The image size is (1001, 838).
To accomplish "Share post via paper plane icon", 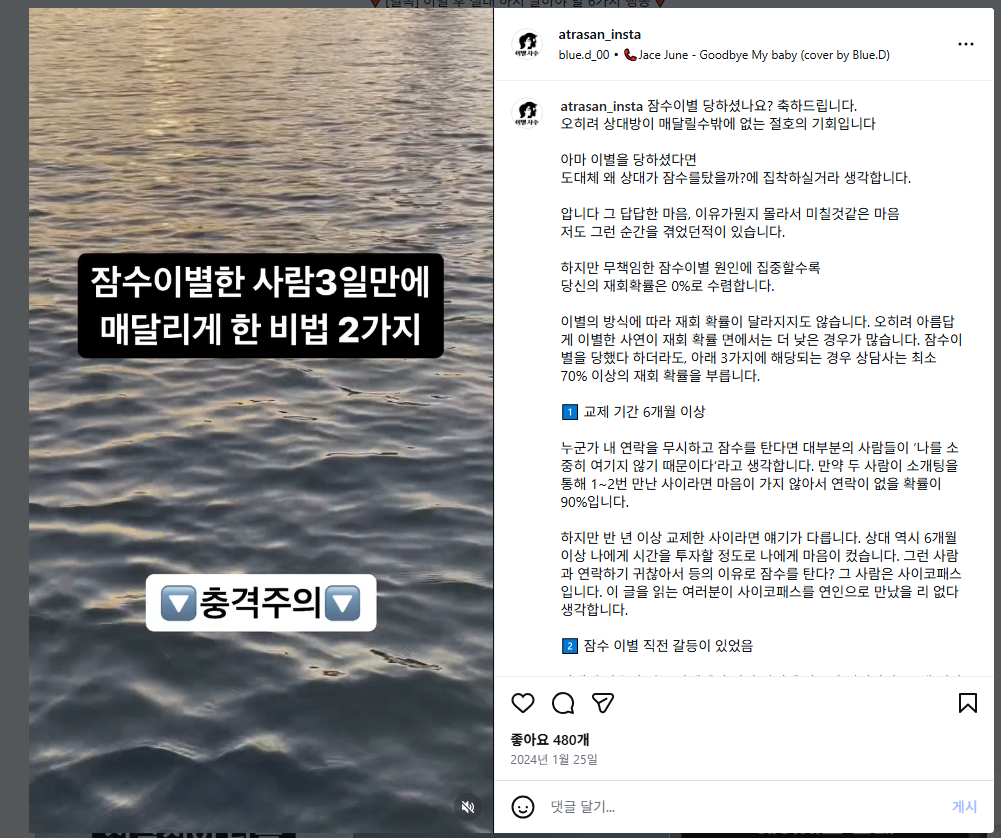I will [603, 703].
